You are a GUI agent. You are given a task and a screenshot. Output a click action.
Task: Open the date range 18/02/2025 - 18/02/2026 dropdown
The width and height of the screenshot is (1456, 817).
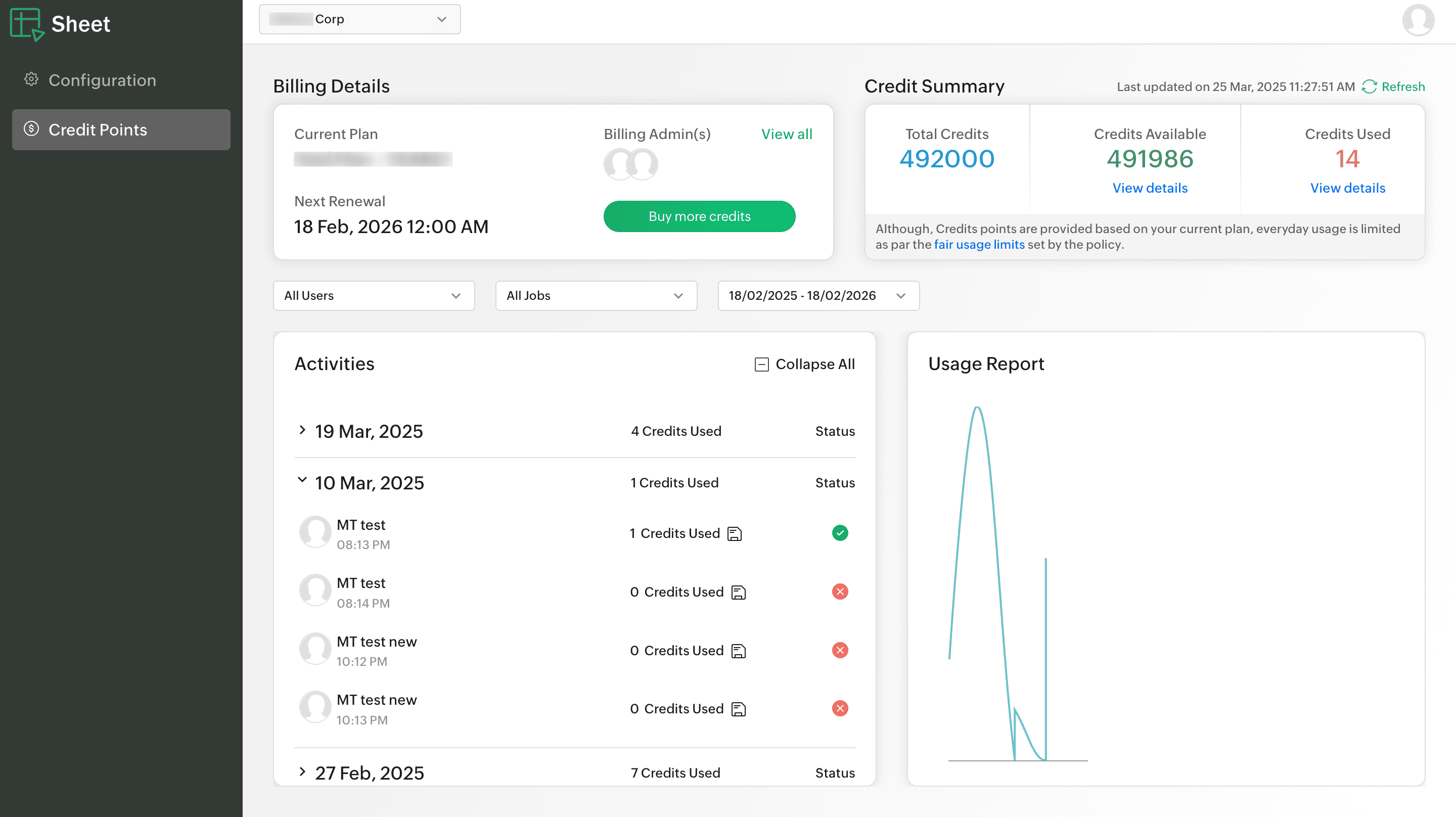(818, 296)
